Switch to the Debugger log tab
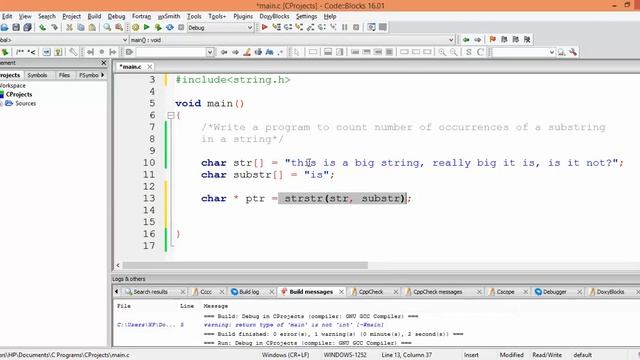This screenshot has height=360, width=640. coord(554,292)
